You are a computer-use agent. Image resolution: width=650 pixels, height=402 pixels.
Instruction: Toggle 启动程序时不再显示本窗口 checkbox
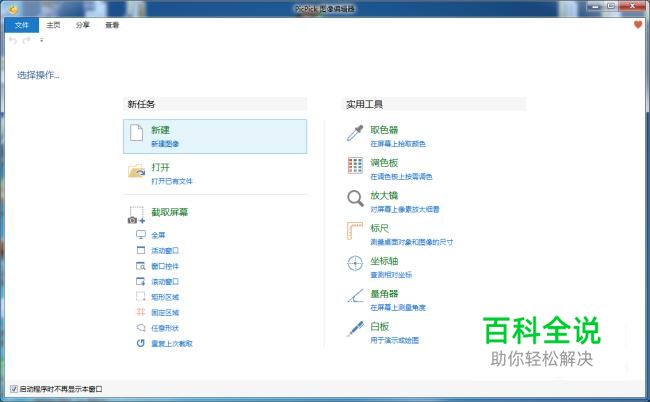[14, 389]
